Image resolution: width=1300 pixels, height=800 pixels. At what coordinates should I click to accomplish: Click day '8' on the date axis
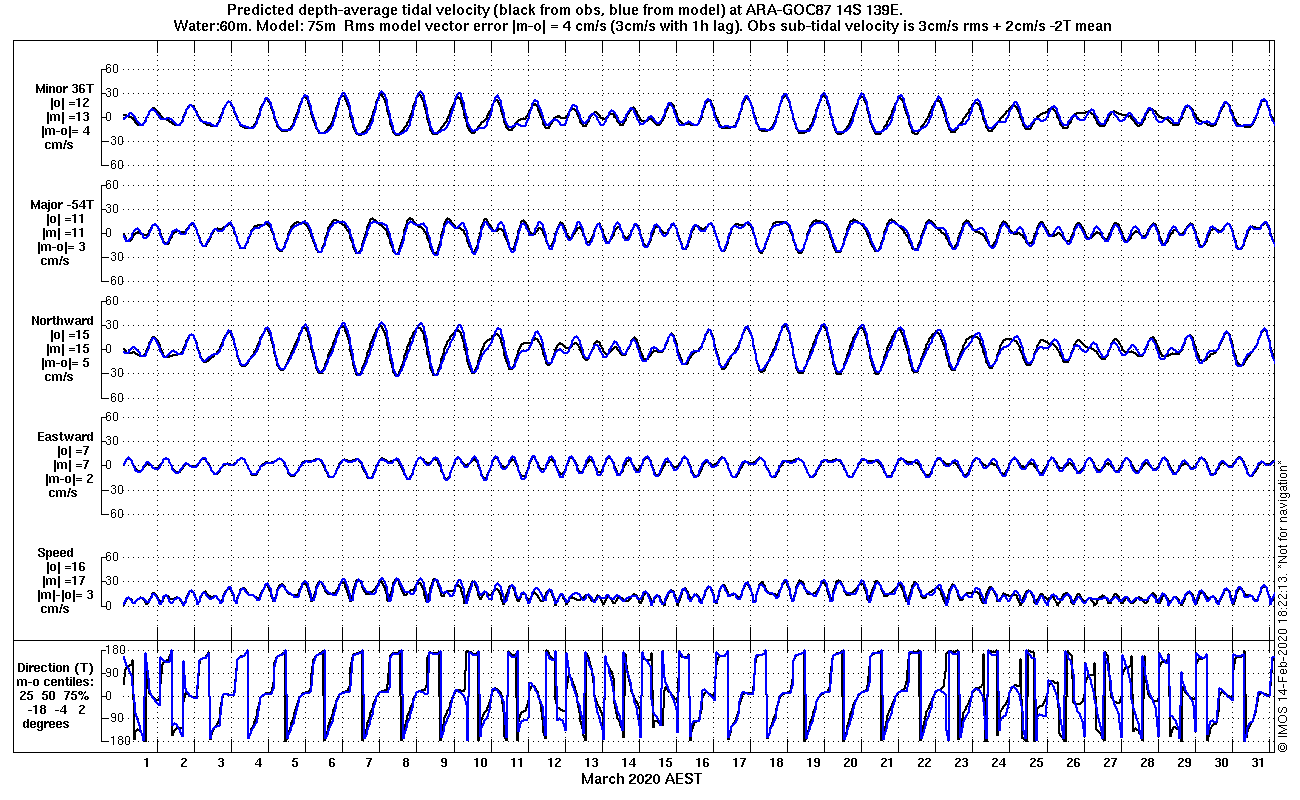click(x=406, y=763)
